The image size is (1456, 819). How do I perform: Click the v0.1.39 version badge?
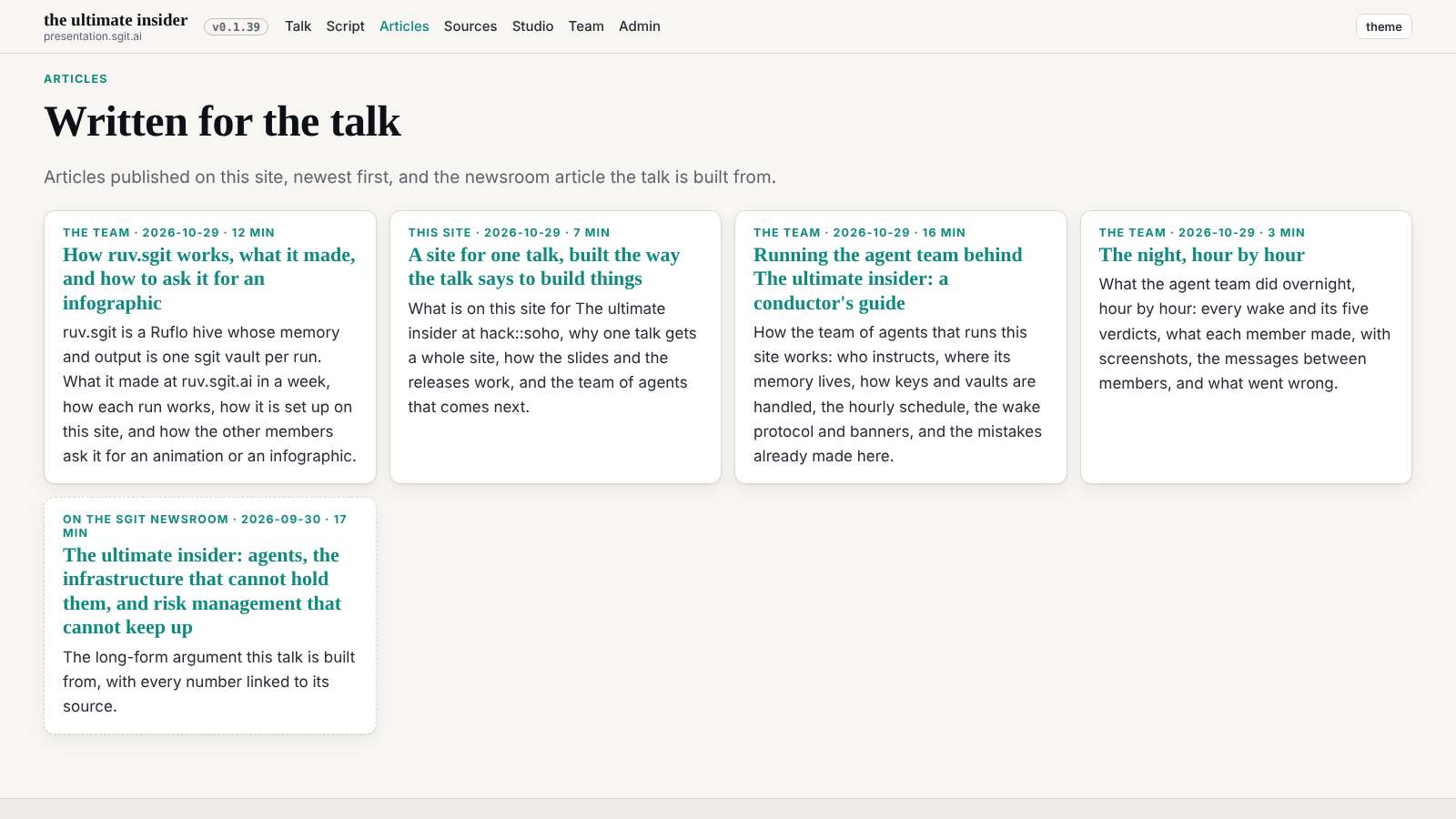click(x=236, y=27)
